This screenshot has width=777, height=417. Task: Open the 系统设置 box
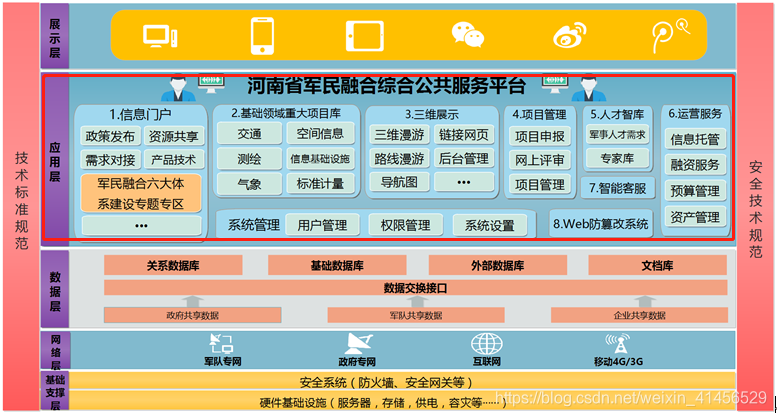click(x=490, y=225)
